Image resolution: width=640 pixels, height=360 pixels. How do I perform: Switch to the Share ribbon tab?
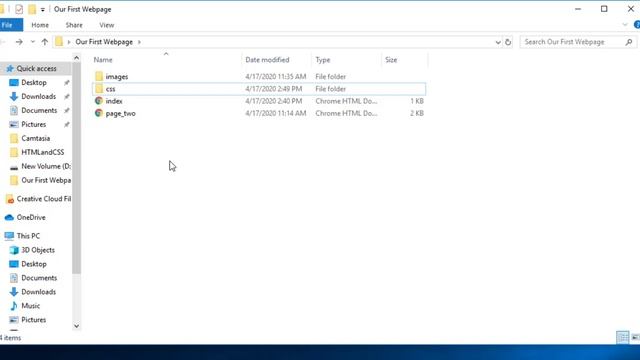click(74, 25)
